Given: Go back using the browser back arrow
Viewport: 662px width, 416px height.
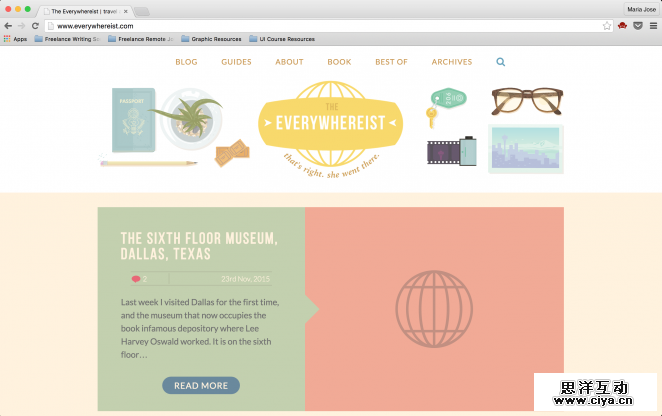Looking at the screenshot, I should [x=8, y=25].
